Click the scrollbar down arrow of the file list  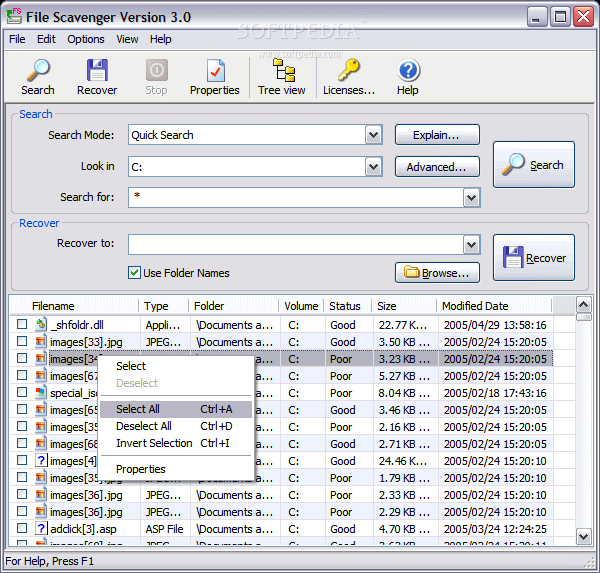pos(584,537)
